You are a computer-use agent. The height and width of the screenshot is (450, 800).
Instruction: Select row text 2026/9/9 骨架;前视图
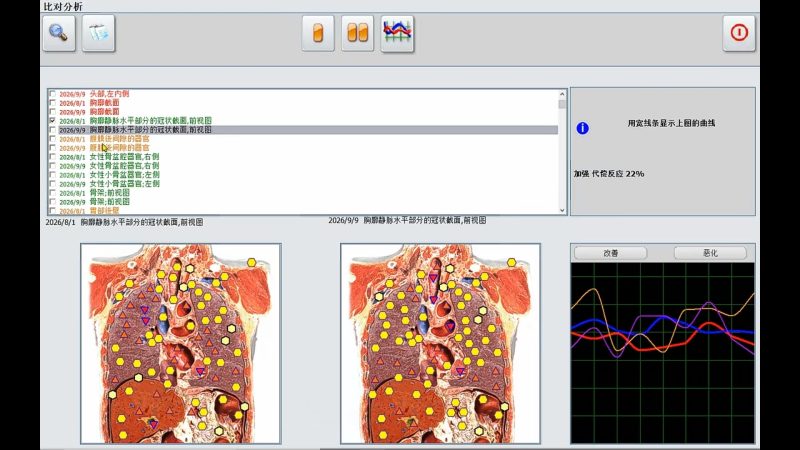(x=94, y=202)
